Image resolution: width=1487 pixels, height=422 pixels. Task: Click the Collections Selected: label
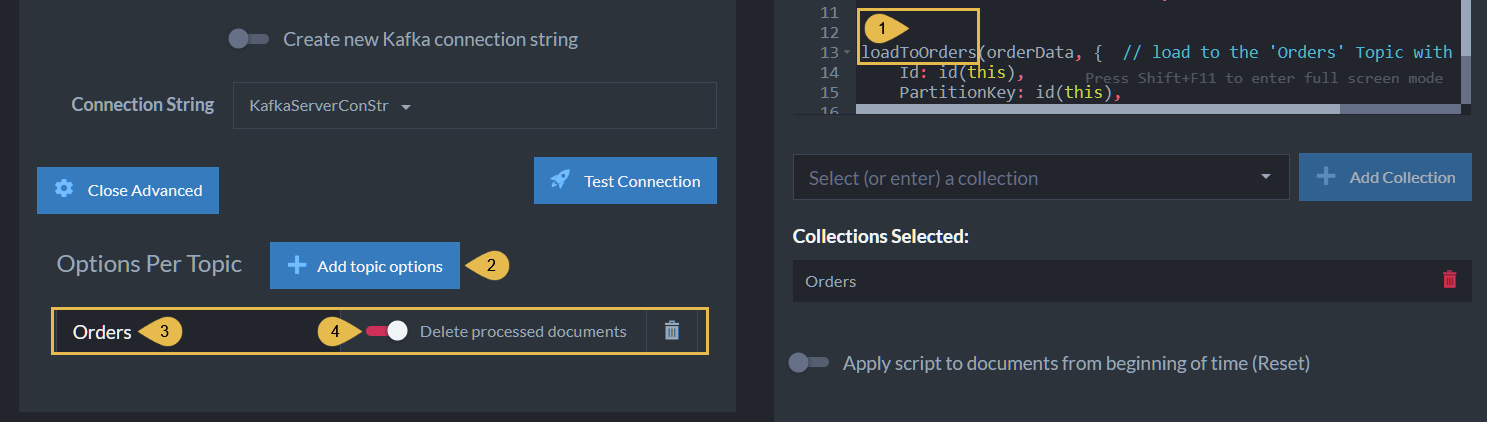881,236
